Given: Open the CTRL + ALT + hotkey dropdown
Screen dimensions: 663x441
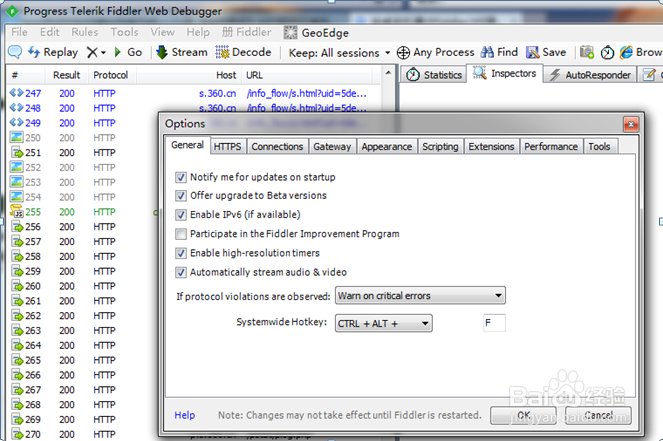Looking at the screenshot, I should [x=384, y=323].
